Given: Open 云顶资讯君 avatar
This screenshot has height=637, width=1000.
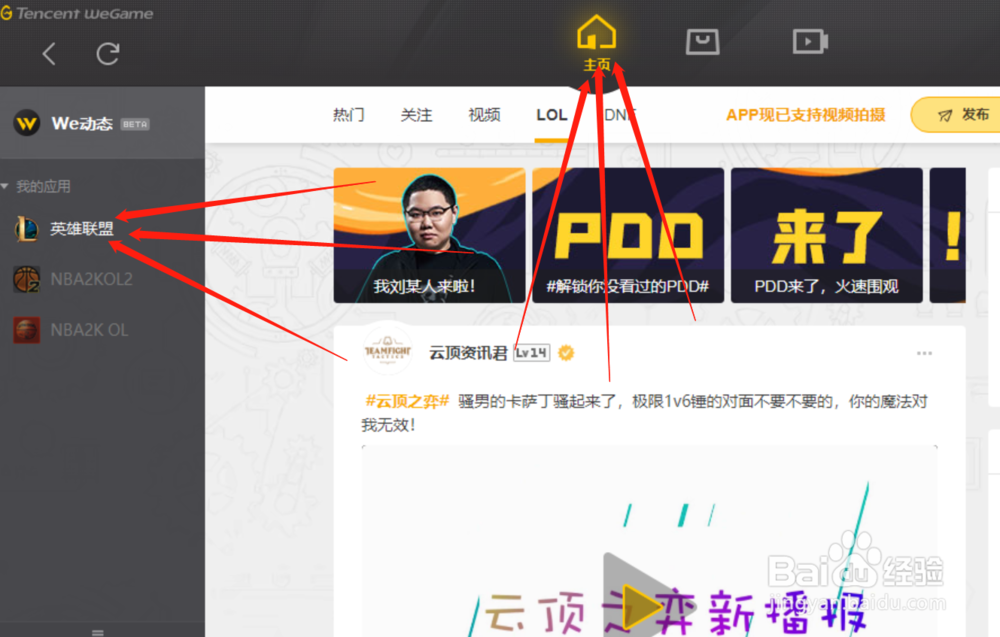Looking at the screenshot, I should tap(388, 350).
